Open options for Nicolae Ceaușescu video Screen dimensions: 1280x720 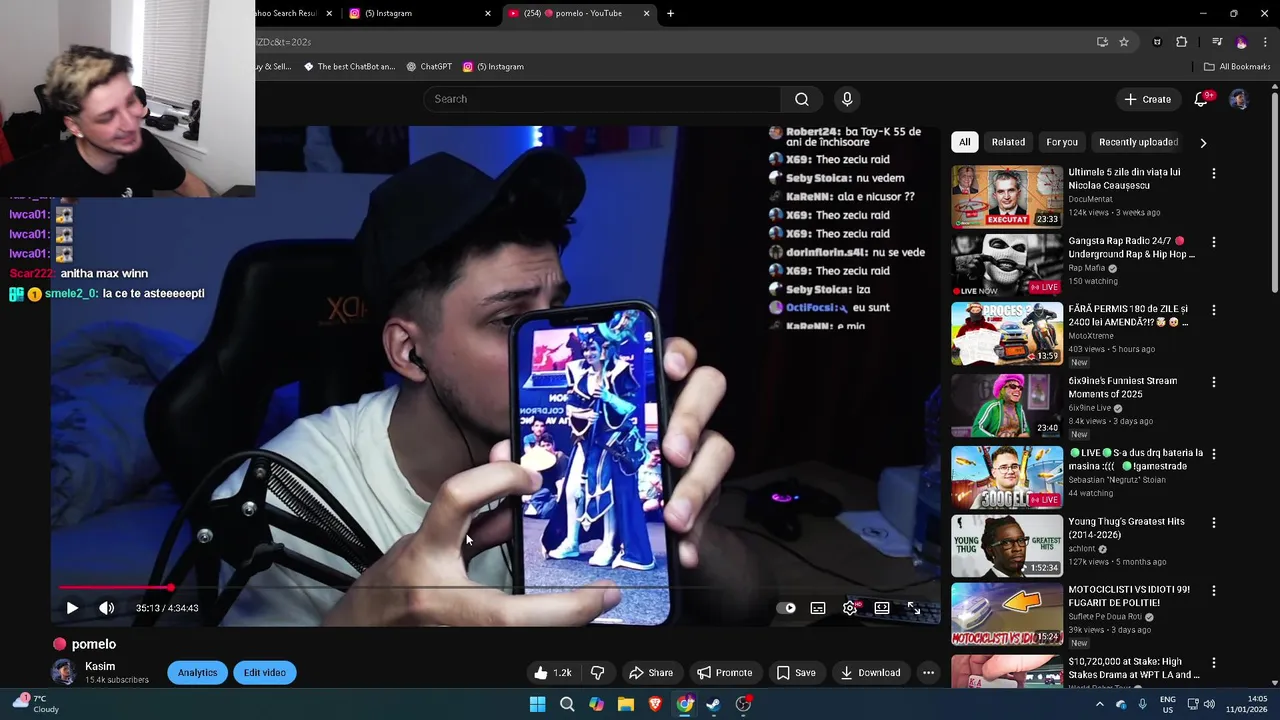pyautogui.click(x=1214, y=174)
